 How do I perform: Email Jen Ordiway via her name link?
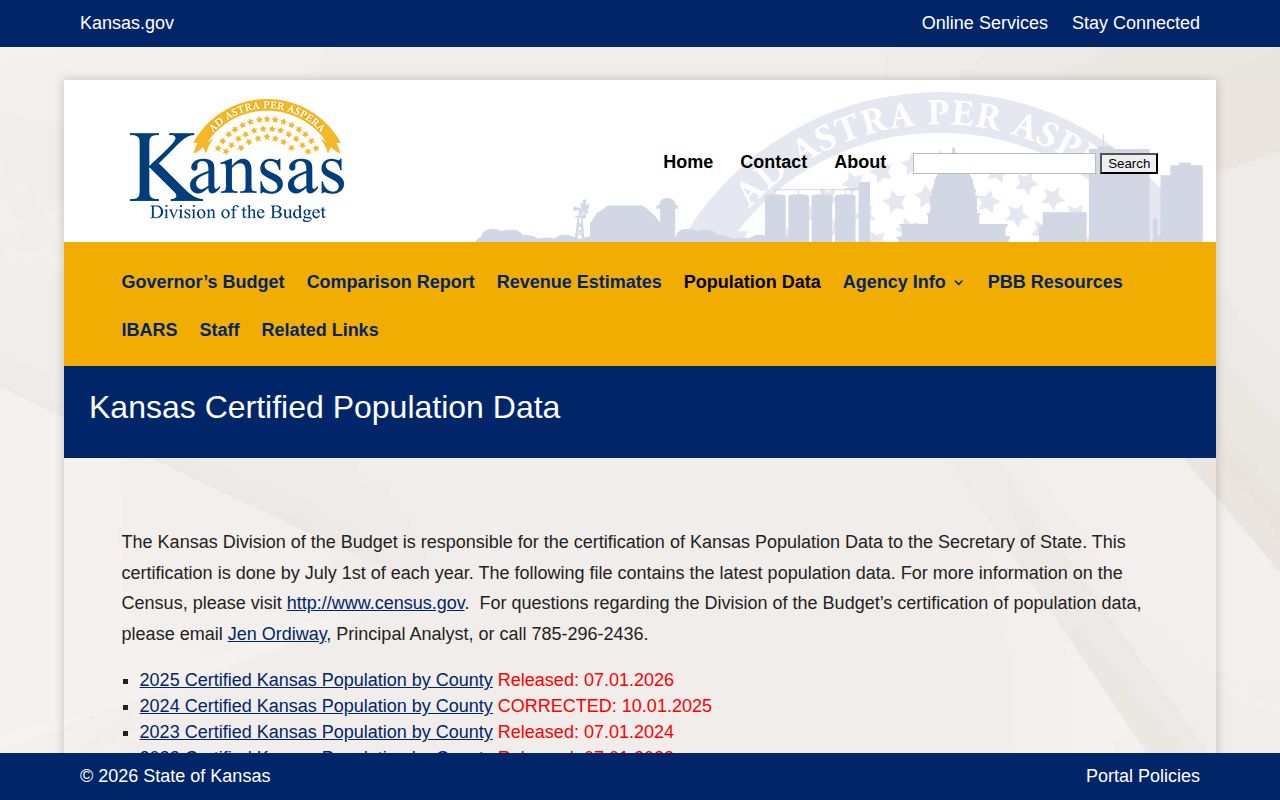[x=277, y=634]
